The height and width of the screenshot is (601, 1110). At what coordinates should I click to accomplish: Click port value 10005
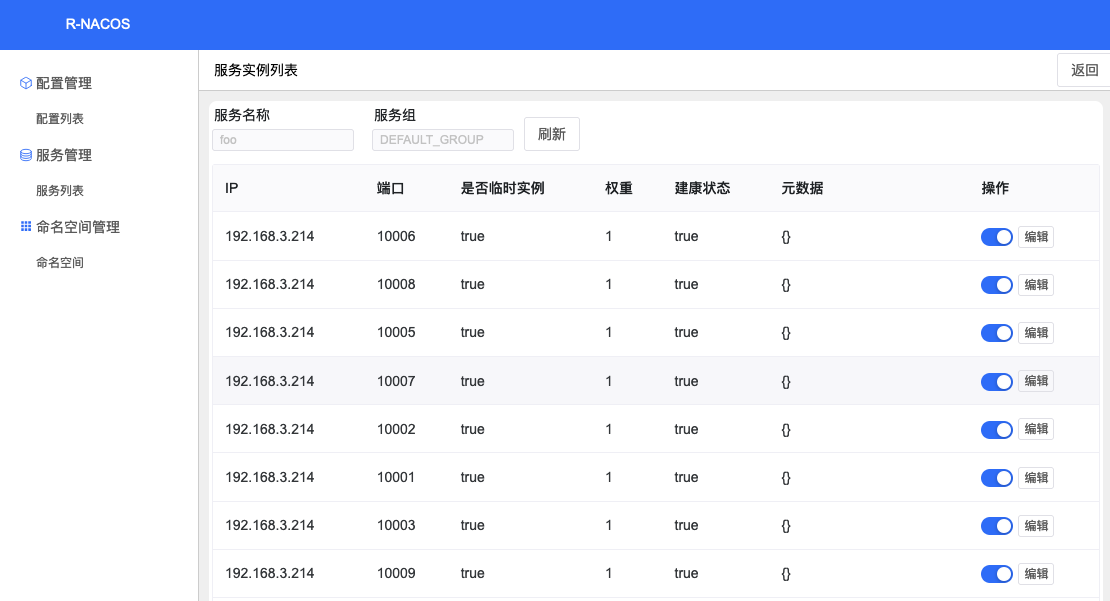(x=396, y=333)
